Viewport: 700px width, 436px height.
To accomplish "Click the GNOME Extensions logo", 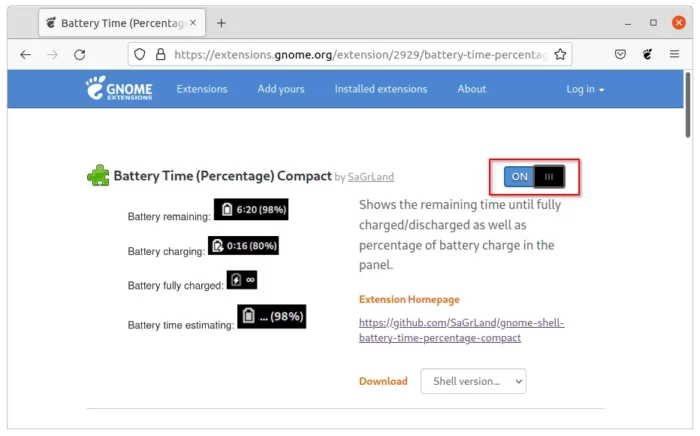I will pyautogui.click(x=119, y=88).
